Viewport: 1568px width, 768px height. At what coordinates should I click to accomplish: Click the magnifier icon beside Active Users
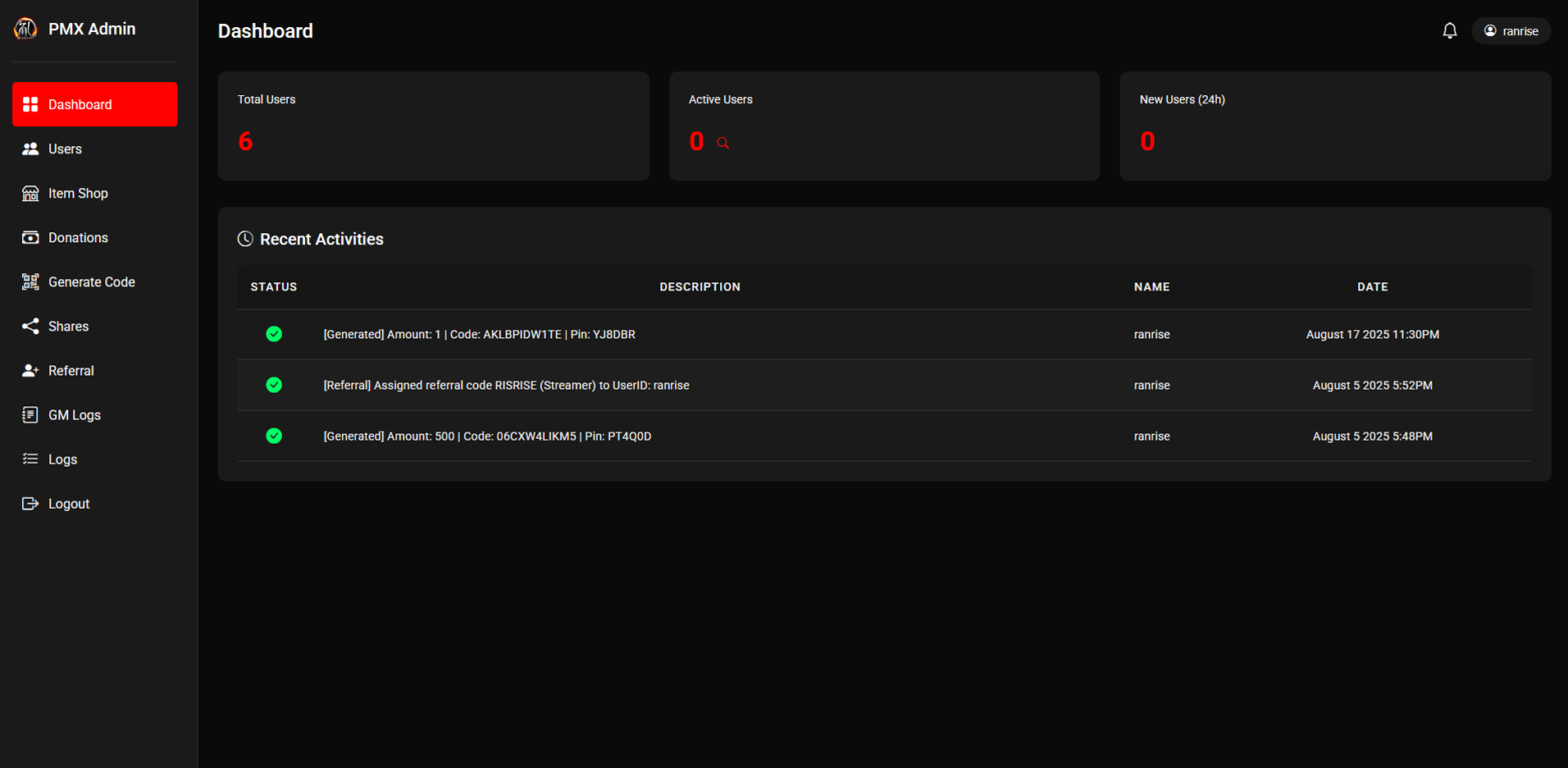click(722, 143)
